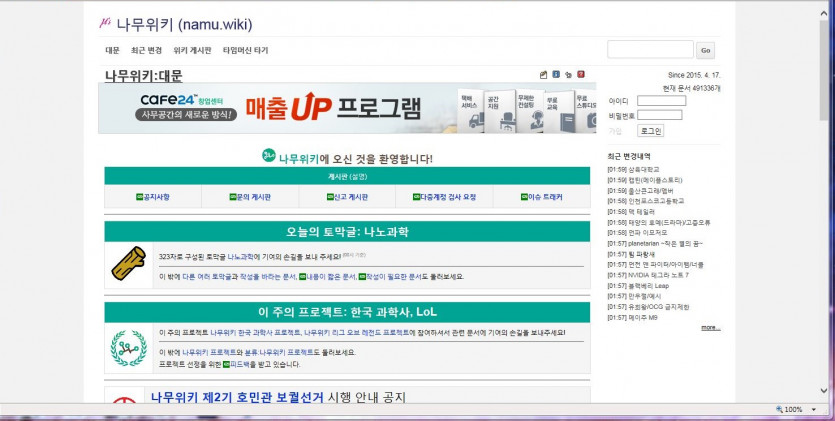Screen dimensions: 835x421
Task: Click the blue icon in the document toolbar
Action: 556,74
